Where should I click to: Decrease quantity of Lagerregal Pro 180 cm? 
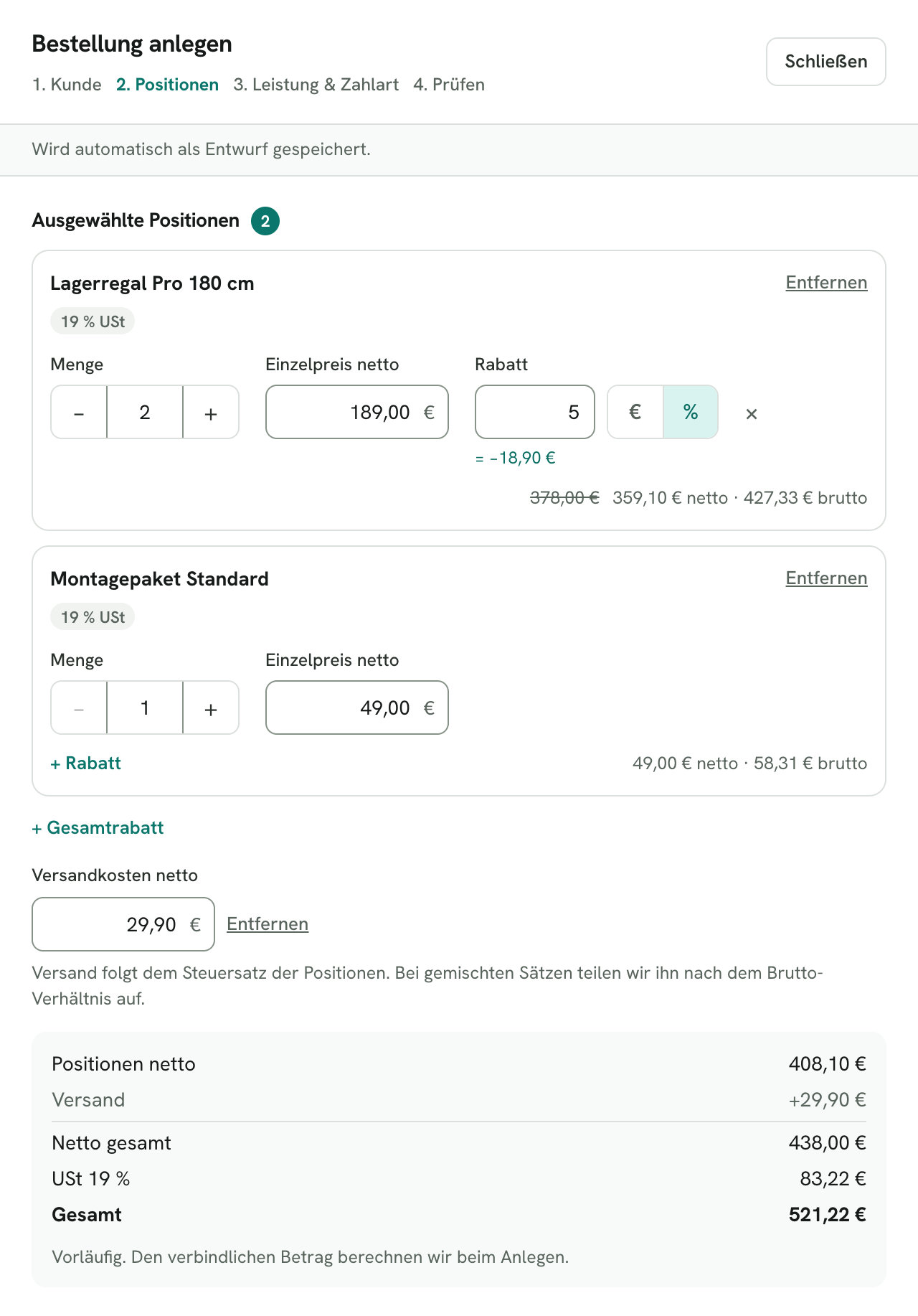pos(79,412)
